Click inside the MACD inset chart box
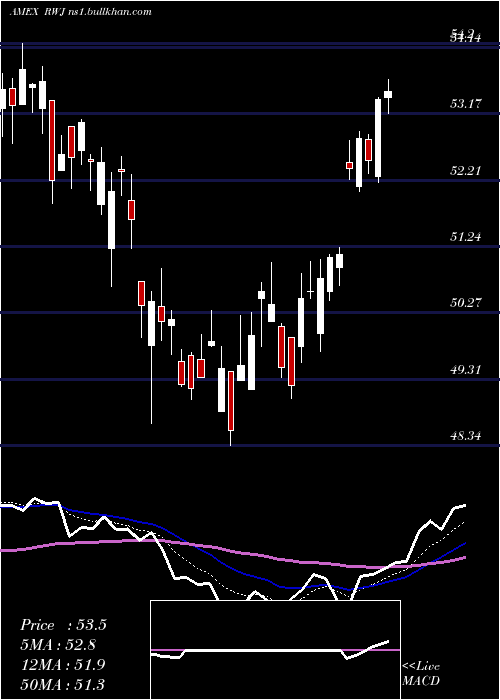Viewport: 500px width, 700px height. (275, 650)
